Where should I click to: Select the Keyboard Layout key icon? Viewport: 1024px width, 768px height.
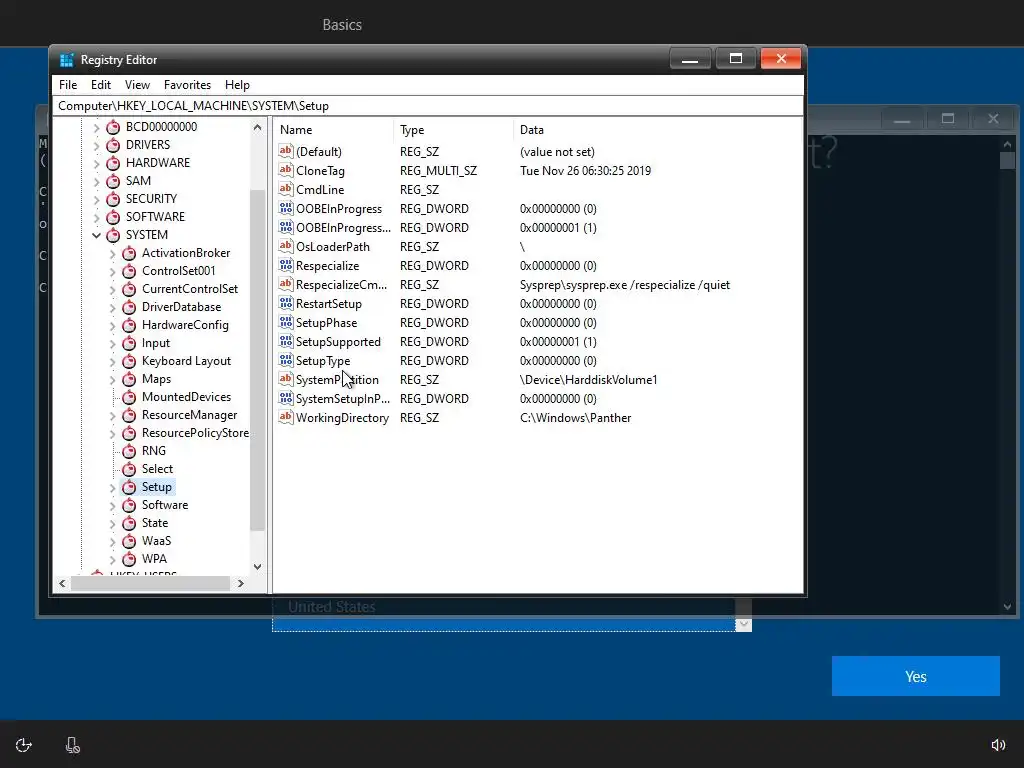point(129,361)
